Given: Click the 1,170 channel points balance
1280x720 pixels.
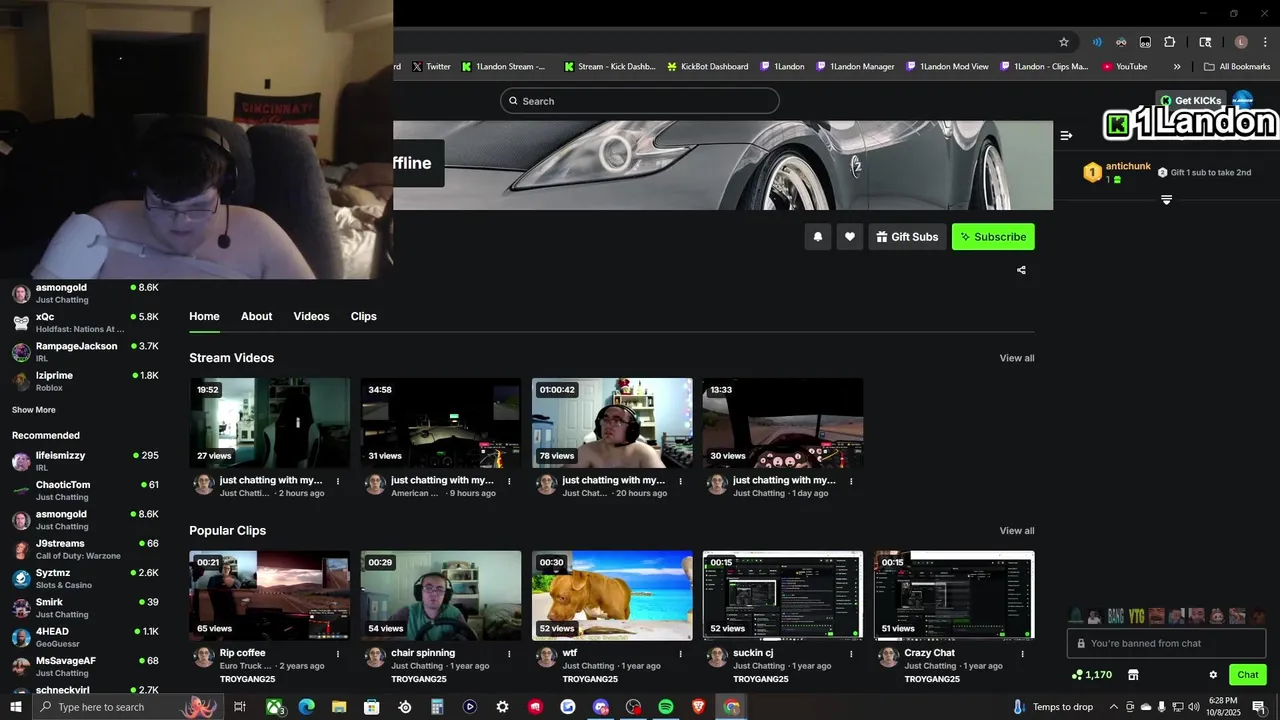Looking at the screenshot, I should pos(1092,675).
